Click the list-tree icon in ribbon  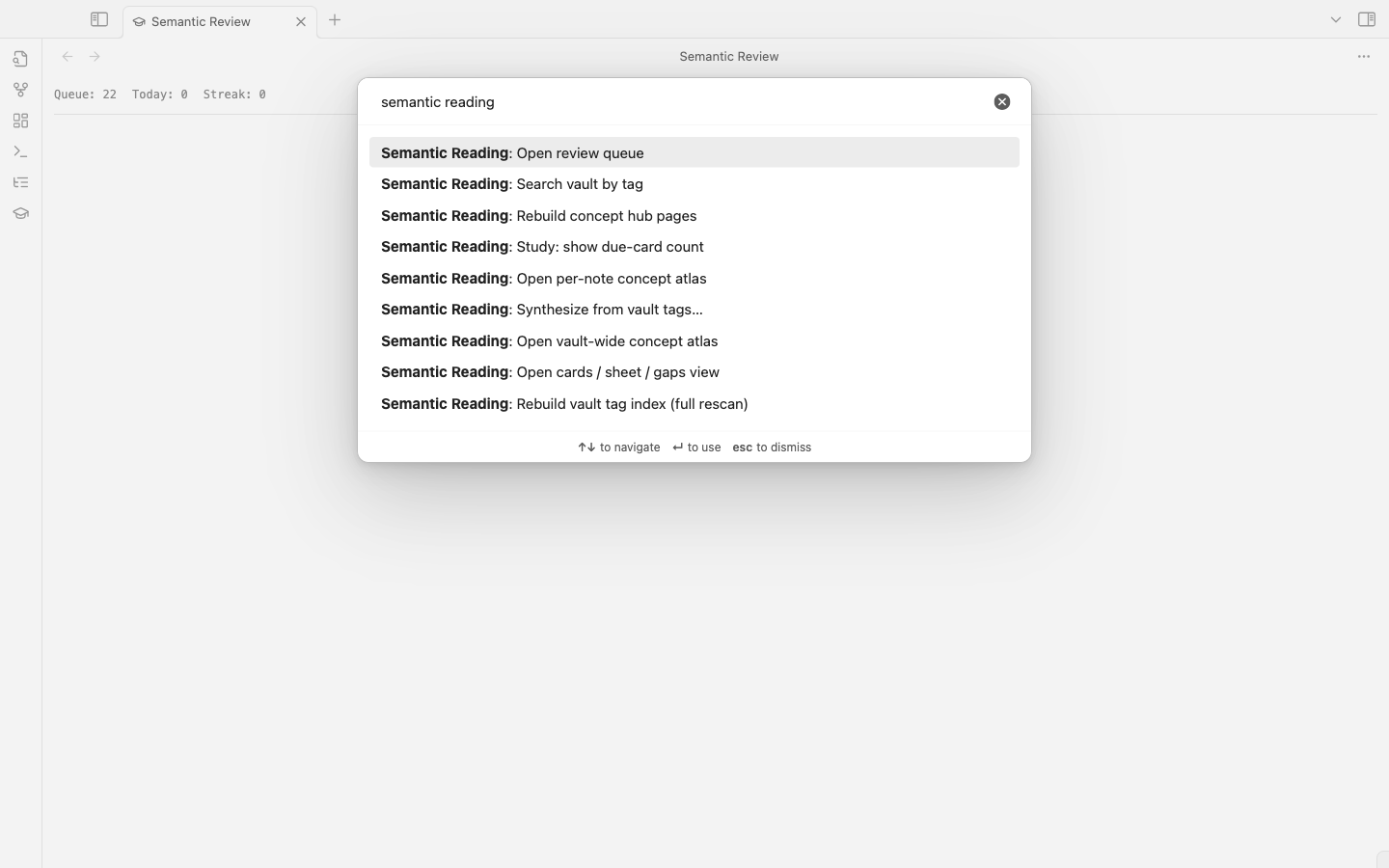(x=20, y=182)
